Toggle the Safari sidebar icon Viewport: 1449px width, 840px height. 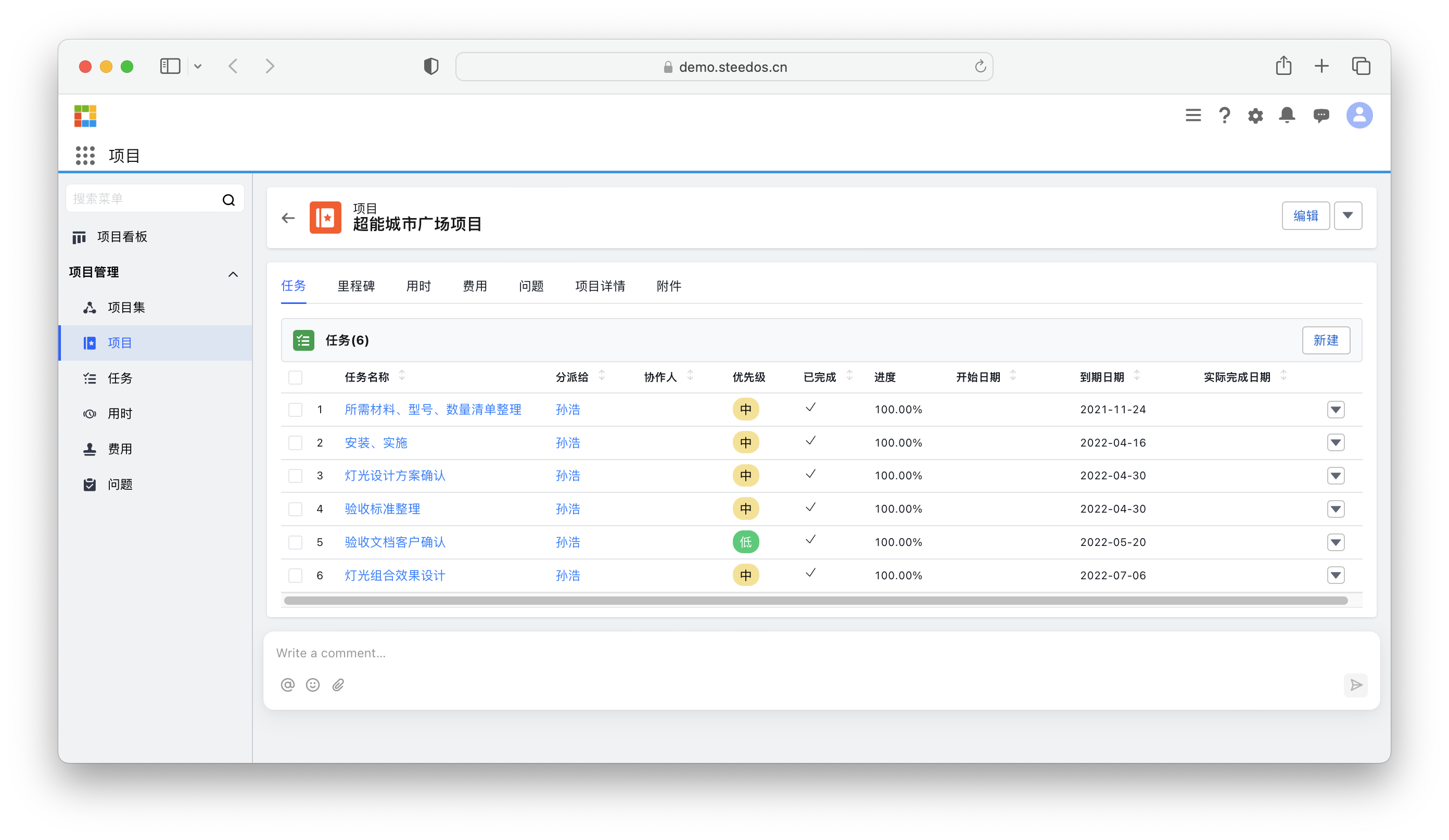tap(170, 66)
